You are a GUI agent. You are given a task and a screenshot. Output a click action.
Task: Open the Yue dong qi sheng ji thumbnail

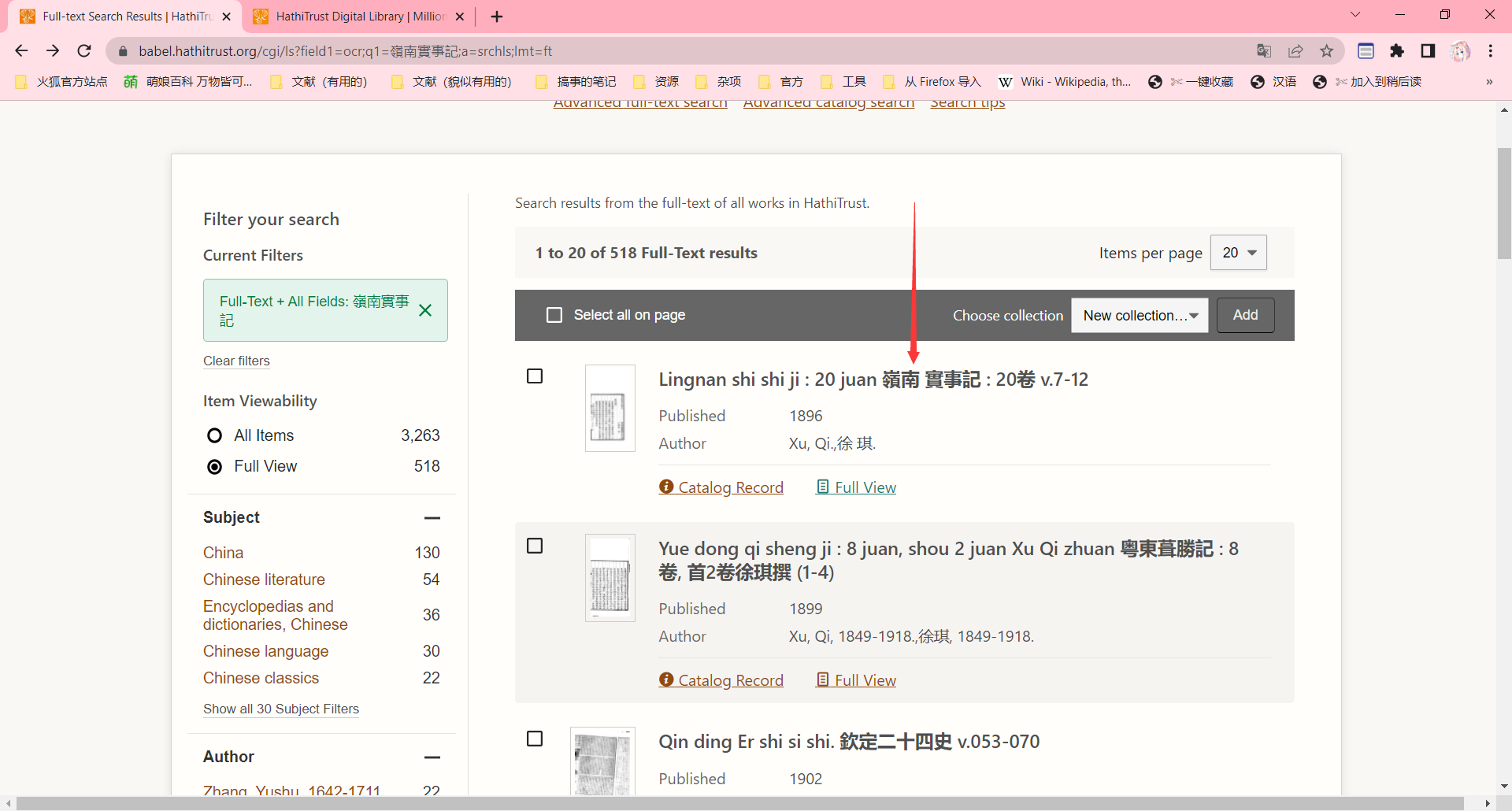coord(610,578)
